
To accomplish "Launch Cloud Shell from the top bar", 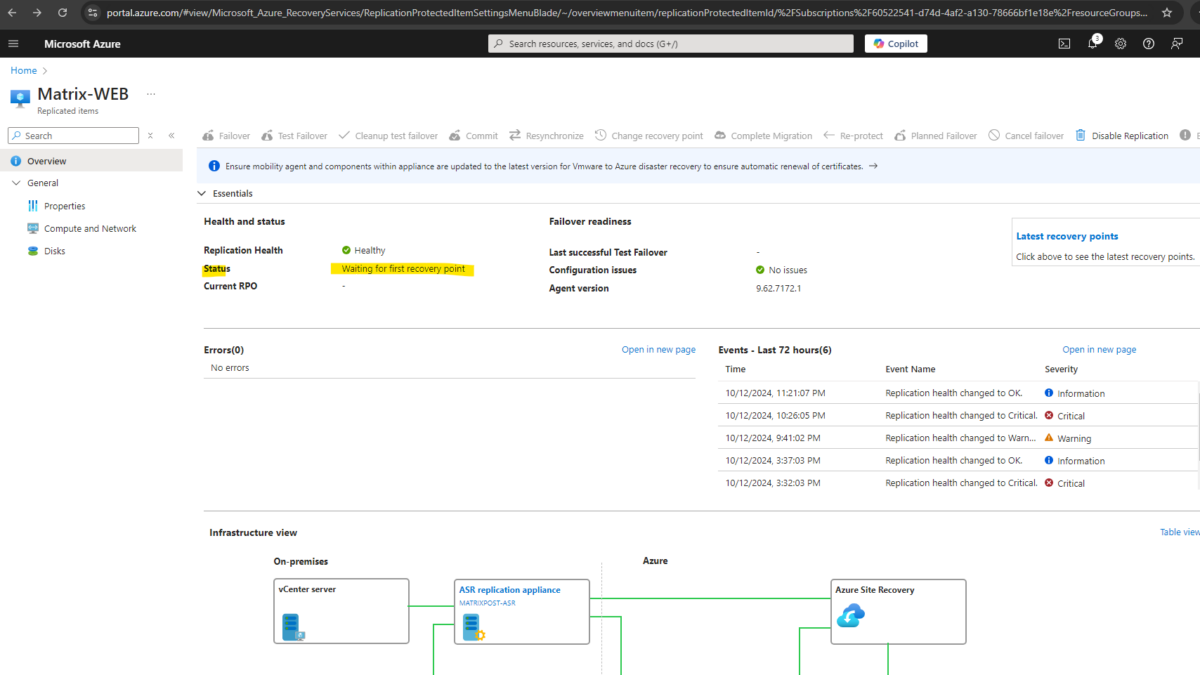I will tap(1064, 43).
